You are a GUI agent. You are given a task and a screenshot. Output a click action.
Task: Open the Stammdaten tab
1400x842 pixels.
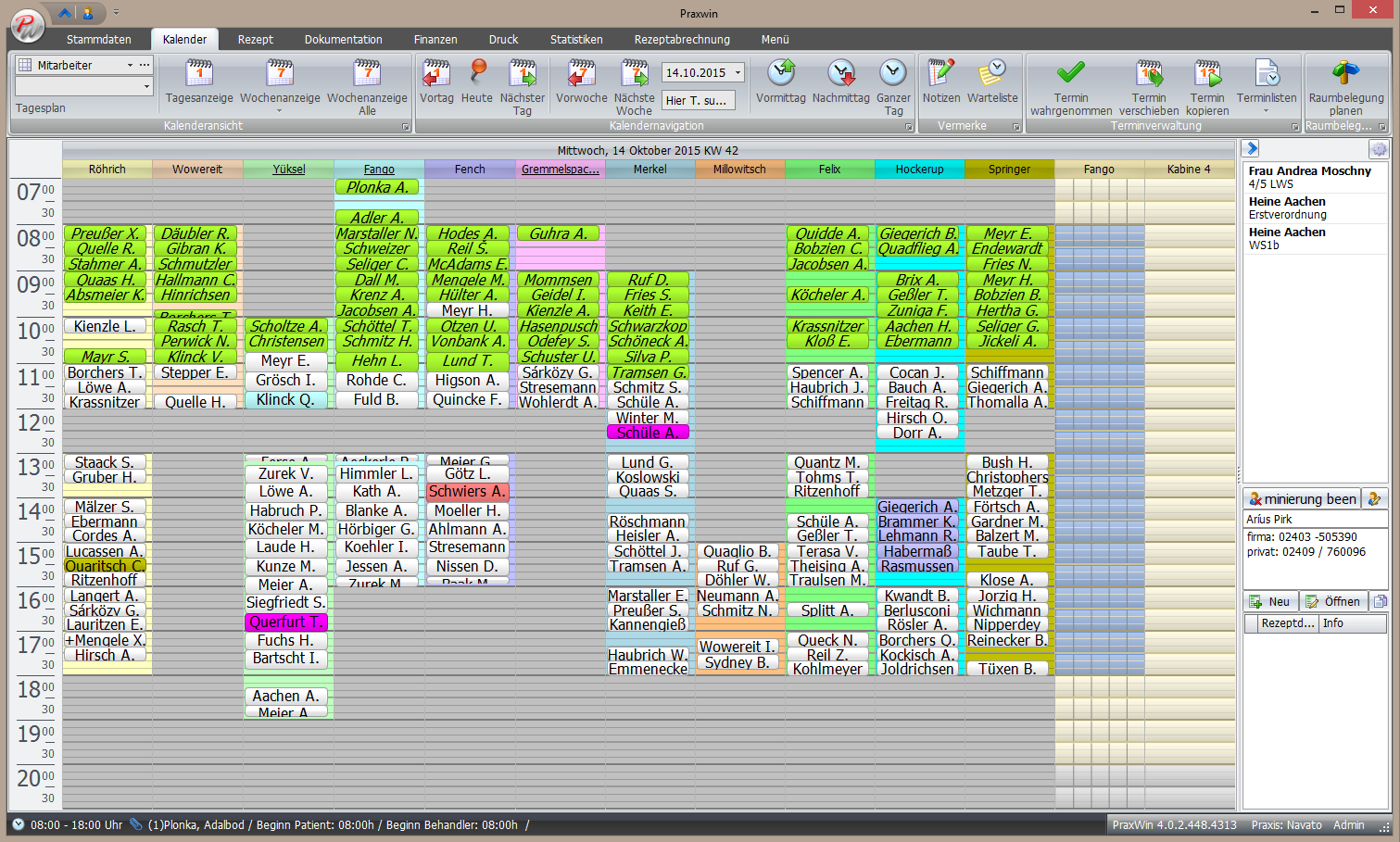[x=99, y=40]
